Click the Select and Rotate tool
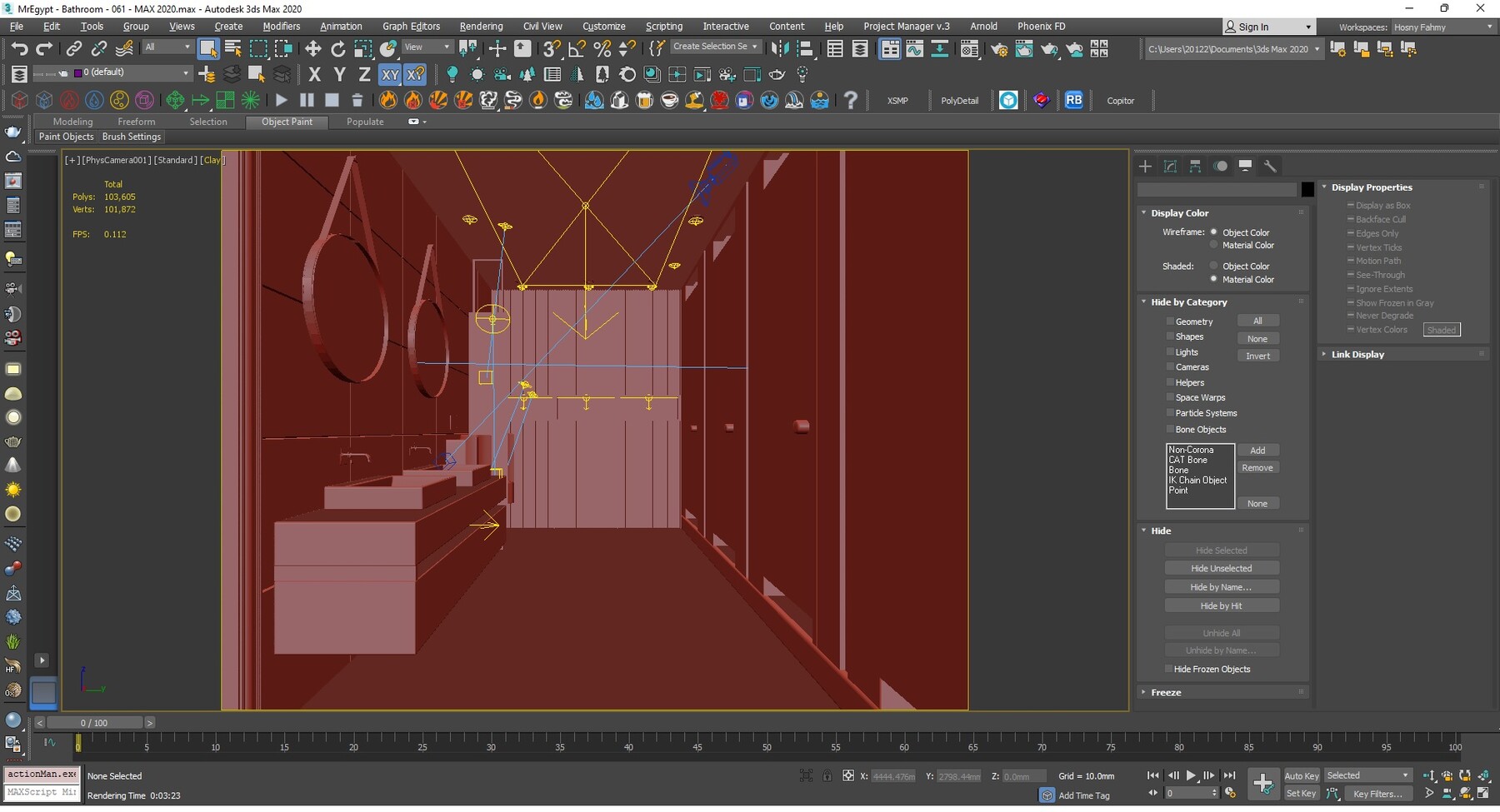Screen dimensions: 1500x812 [337, 48]
